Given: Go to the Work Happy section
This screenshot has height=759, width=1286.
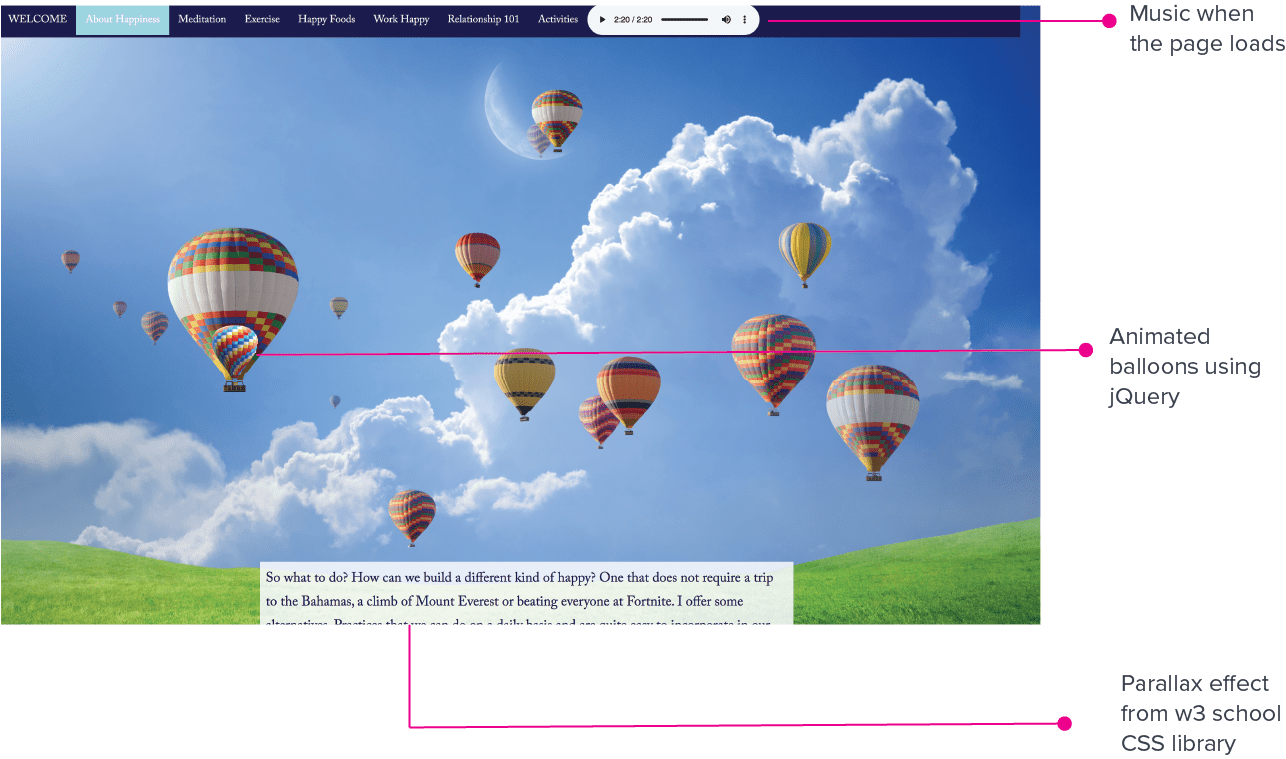Looking at the screenshot, I should (400, 18).
